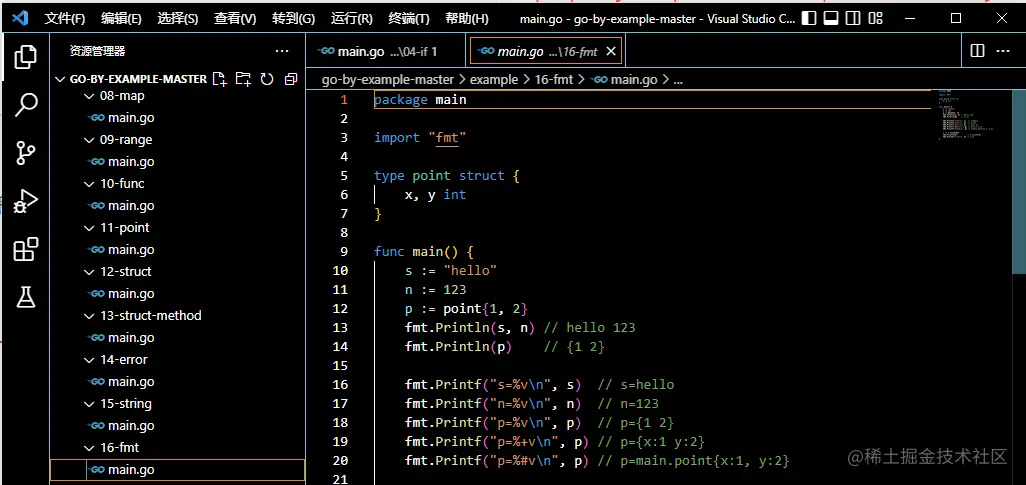The image size is (1026, 485).
Task: Open main.go under 10-func
Action: pos(177,206)
